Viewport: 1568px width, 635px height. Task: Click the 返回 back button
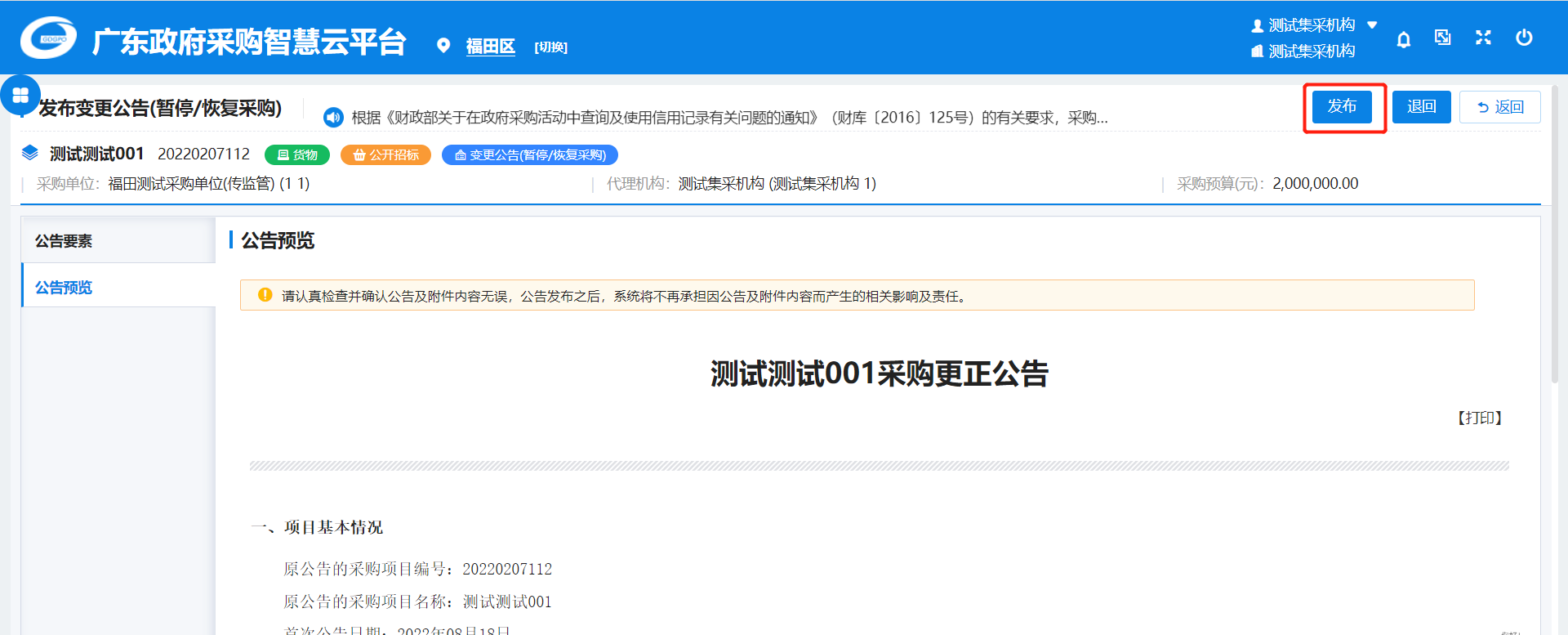(x=1499, y=107)
